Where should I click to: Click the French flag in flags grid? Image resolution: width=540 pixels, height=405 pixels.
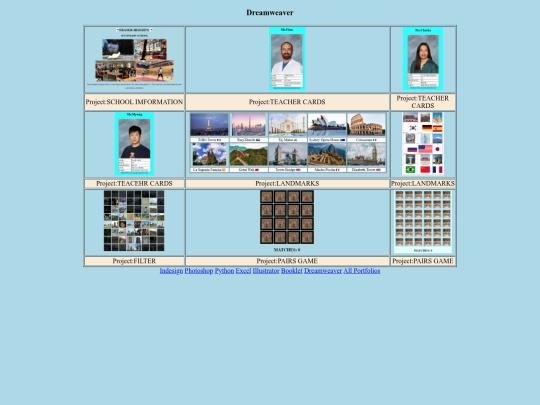(437, 169)
